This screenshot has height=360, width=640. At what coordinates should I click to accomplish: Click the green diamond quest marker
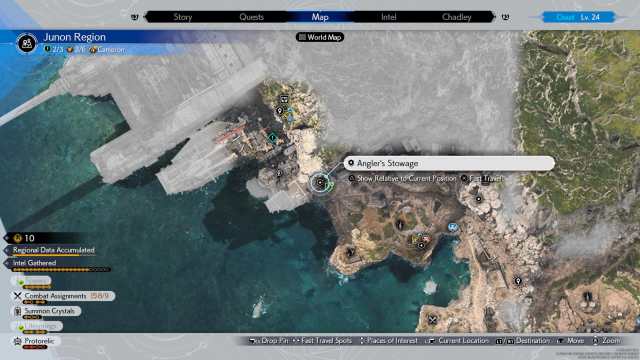[x=272, y=138]
